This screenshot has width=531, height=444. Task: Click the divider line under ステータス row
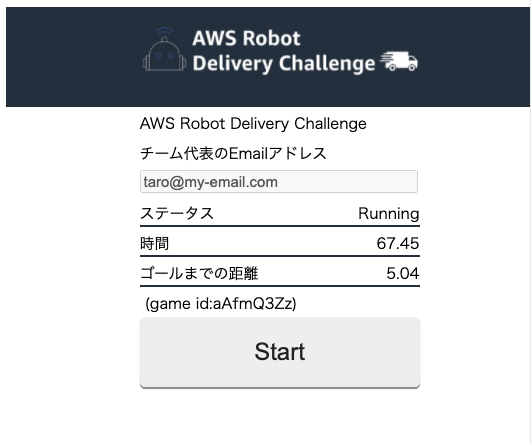(280, 226)
